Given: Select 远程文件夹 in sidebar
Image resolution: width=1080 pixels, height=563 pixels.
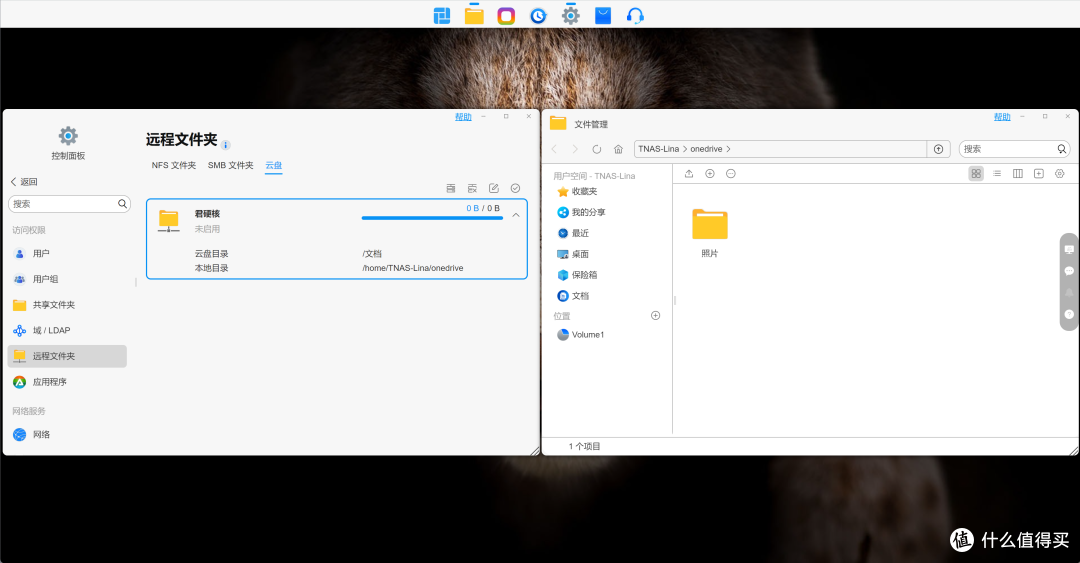Looking at the screenshot, I should point(68,356).
